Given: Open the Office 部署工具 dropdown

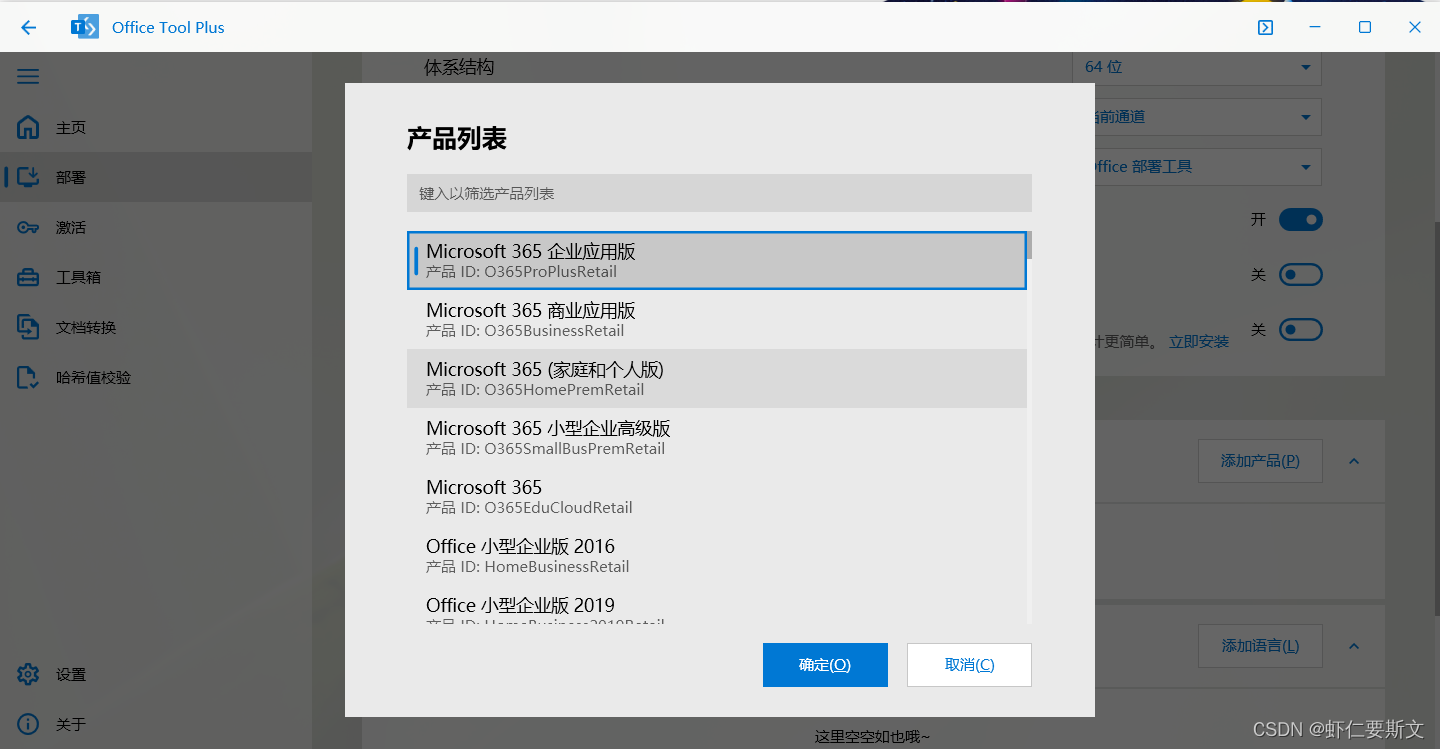Looking at the screenshot, I should tap(1208, 167).
